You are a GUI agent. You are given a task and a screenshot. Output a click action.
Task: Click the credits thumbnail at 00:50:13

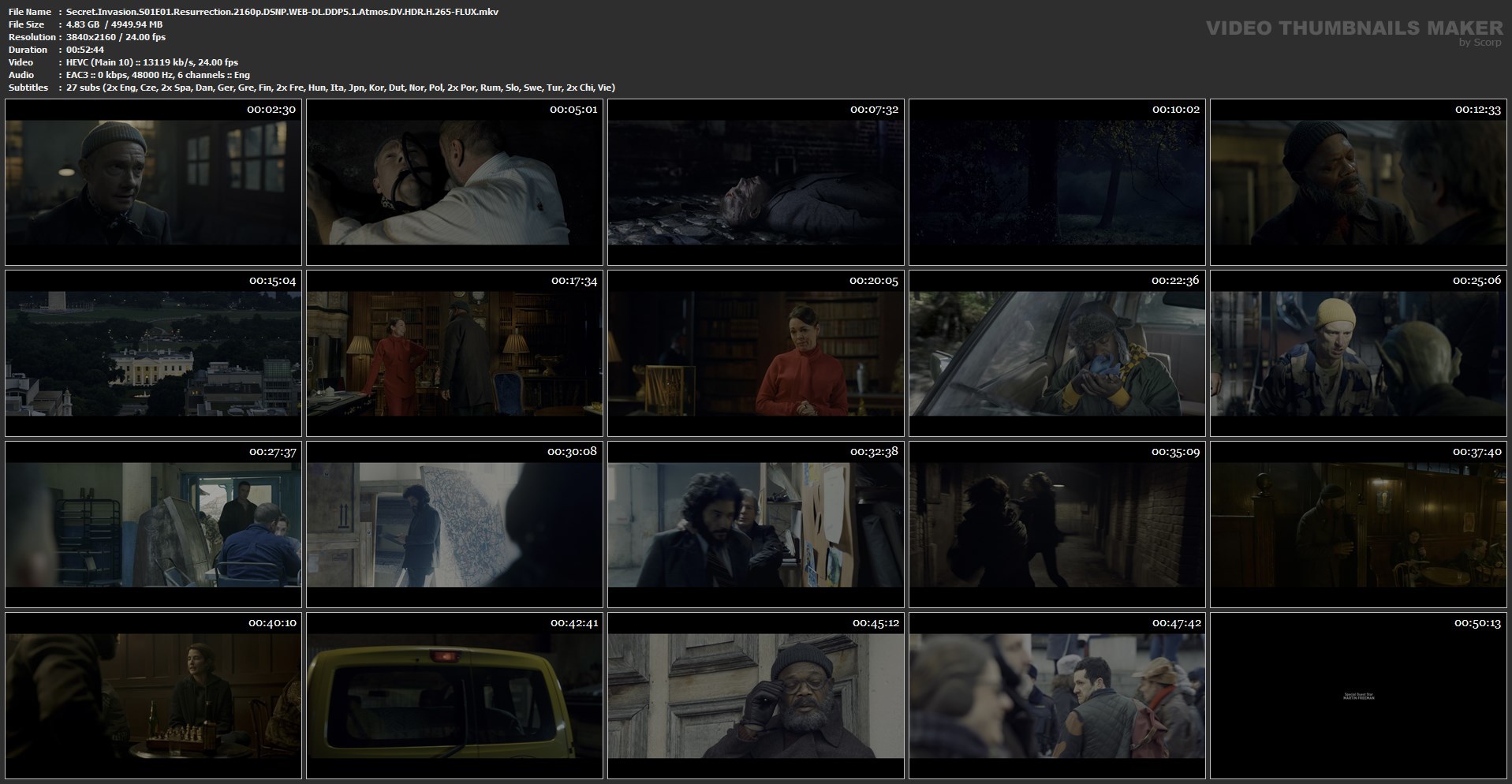pyautogui.click(x=1358, y=696)
